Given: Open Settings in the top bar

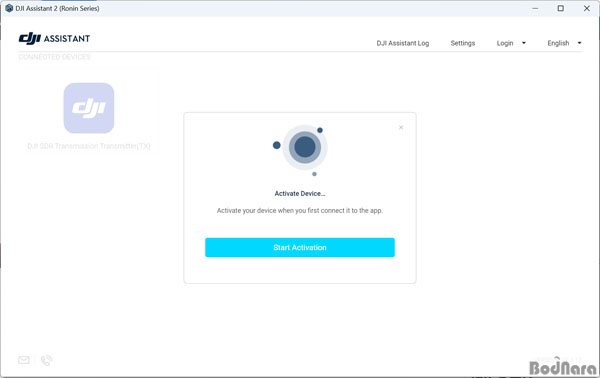Looking at the screenshot, I should 463,43.
